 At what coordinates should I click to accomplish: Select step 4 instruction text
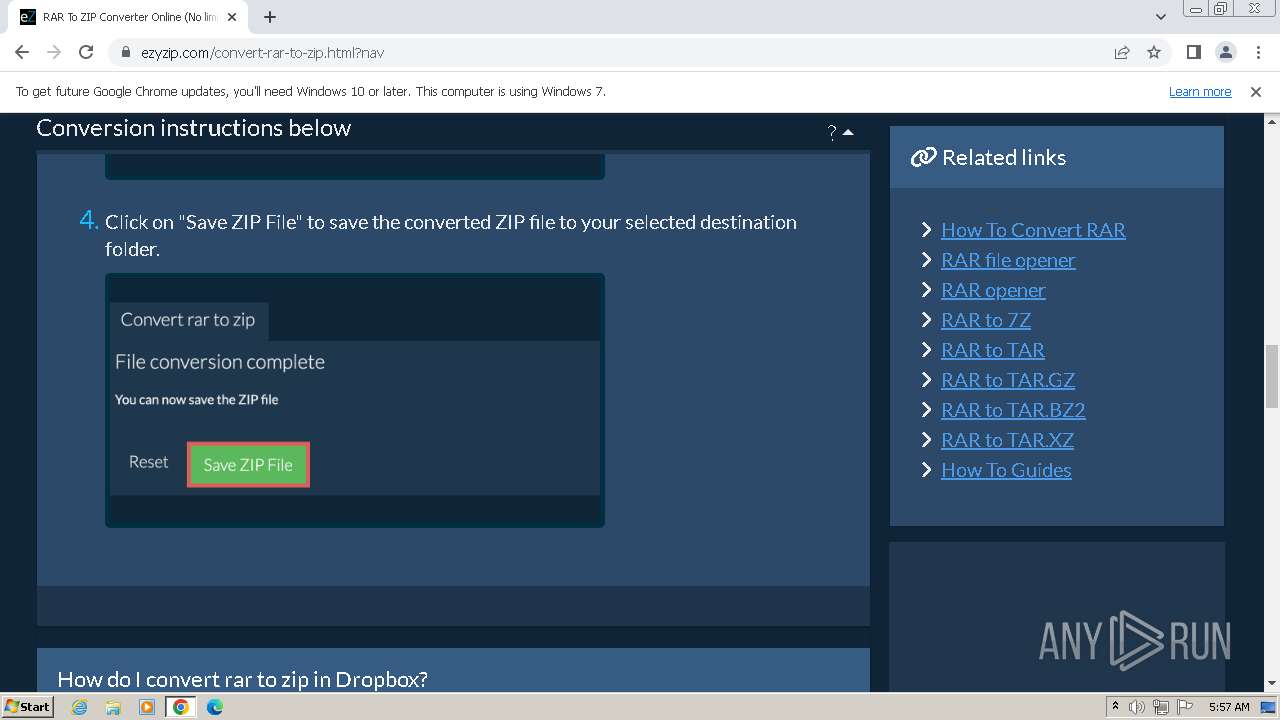click(x=451, y=235)
